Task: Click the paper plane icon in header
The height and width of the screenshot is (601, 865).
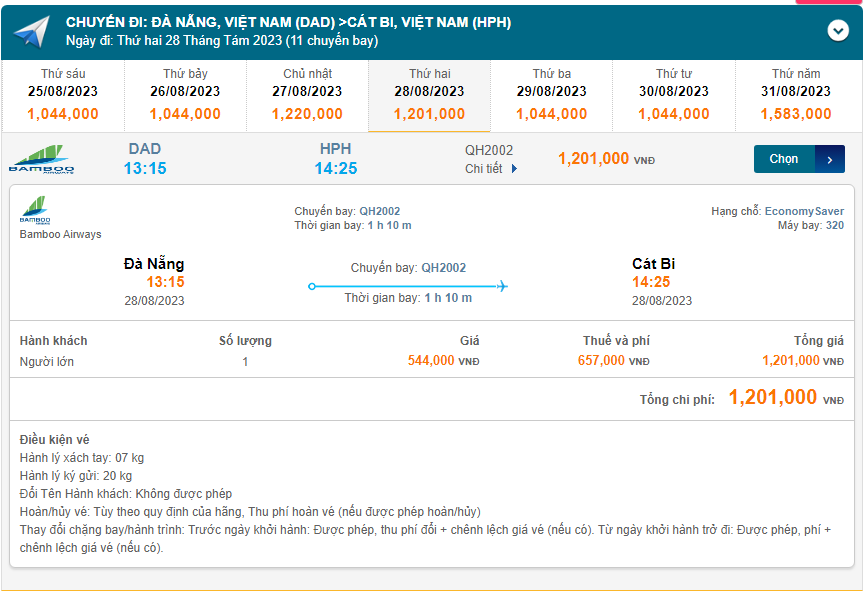Action: (31, 32)
